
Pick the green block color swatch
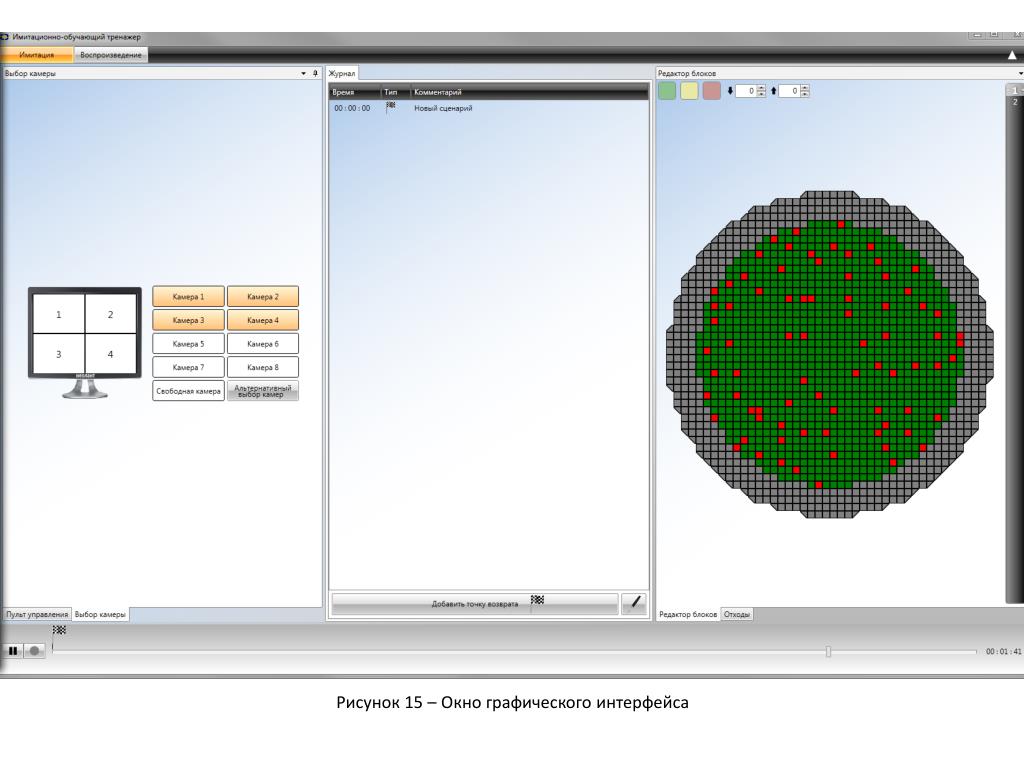(667, 91)
